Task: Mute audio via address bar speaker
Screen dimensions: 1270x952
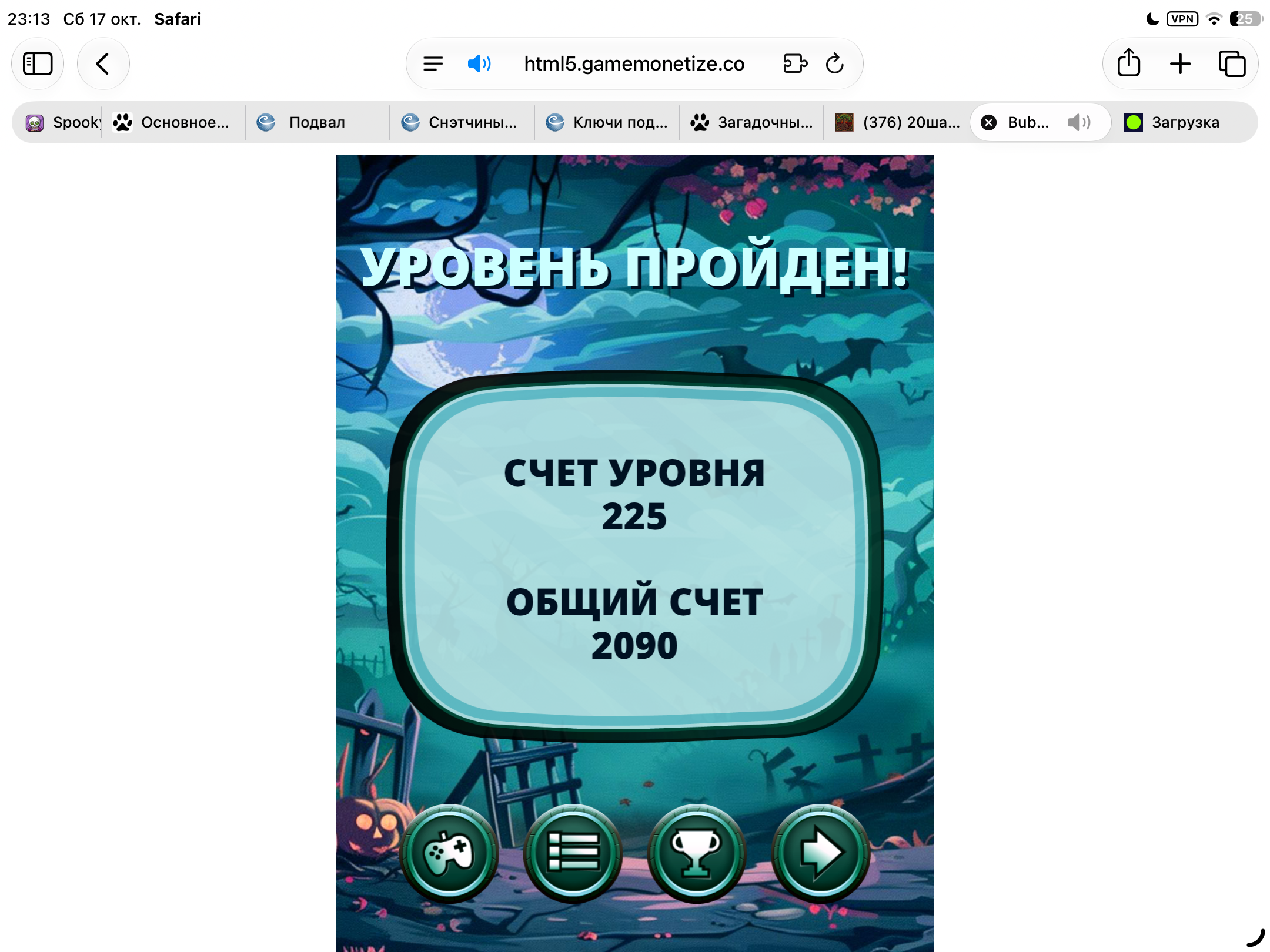Action: pyautogui.click(x=479, y=63)
